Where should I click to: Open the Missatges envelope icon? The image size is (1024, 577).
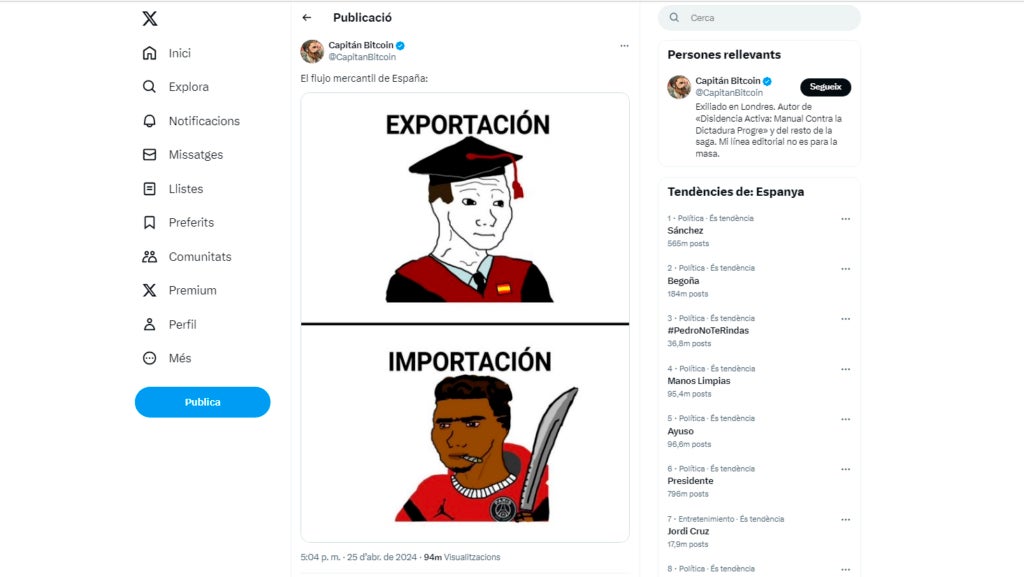pyautogui.click(x=150, y=155)
